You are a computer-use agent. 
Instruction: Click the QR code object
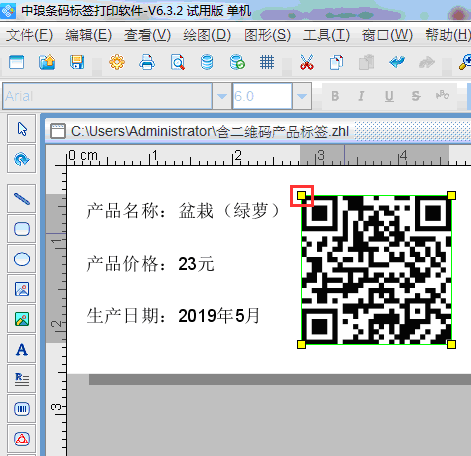tap(376, 270)
